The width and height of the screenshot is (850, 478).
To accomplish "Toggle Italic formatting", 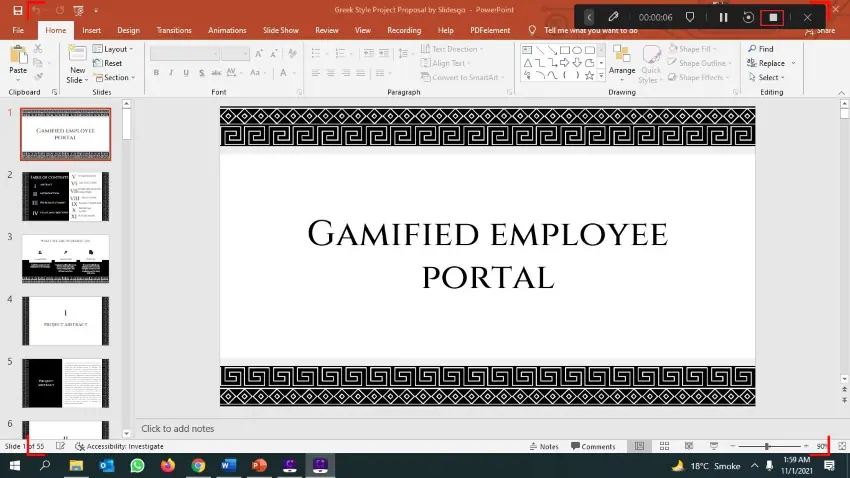I will [171, 73].
